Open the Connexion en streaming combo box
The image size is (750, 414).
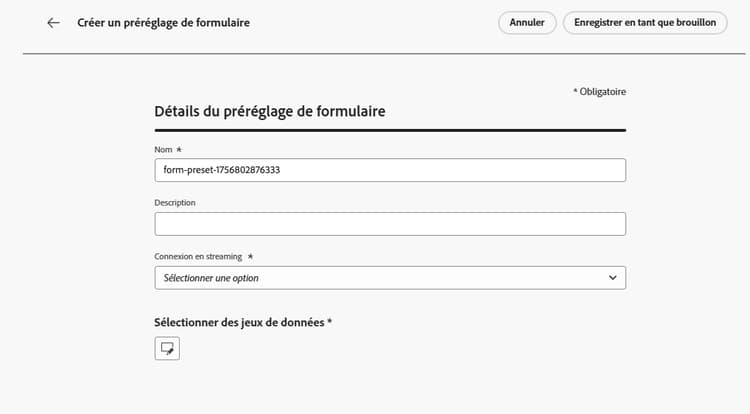390,278
